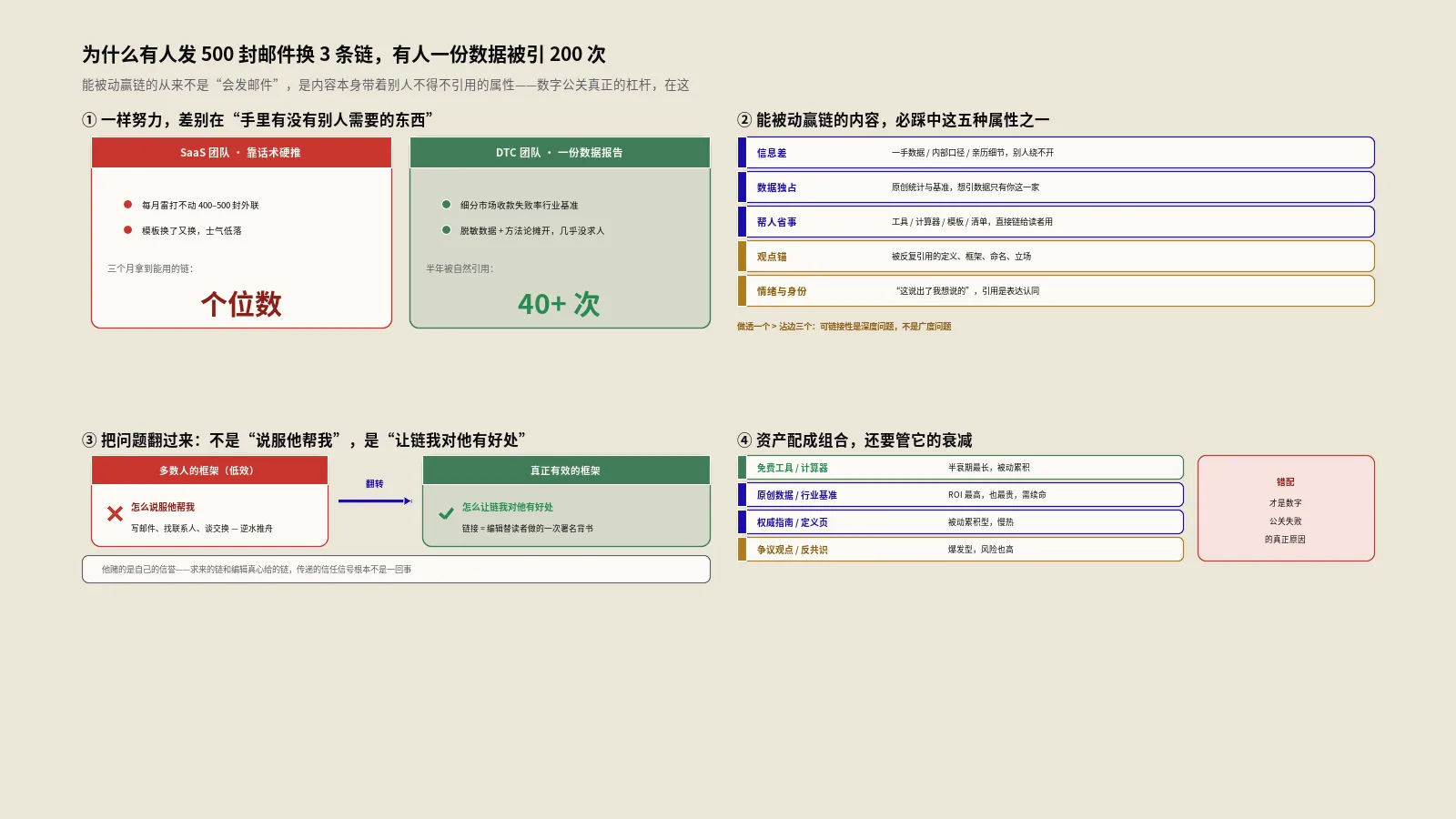Image resolution: width=1456 pixels, height=819 pixels.
Task: Click bullet 脱敏数据 + 方法论摊开，几乎没求人
Action: 532,231
